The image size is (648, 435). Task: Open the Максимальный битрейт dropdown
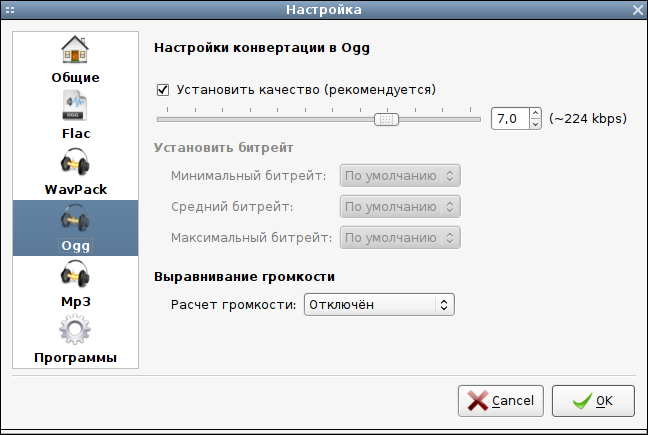click(x=400, y=238)
